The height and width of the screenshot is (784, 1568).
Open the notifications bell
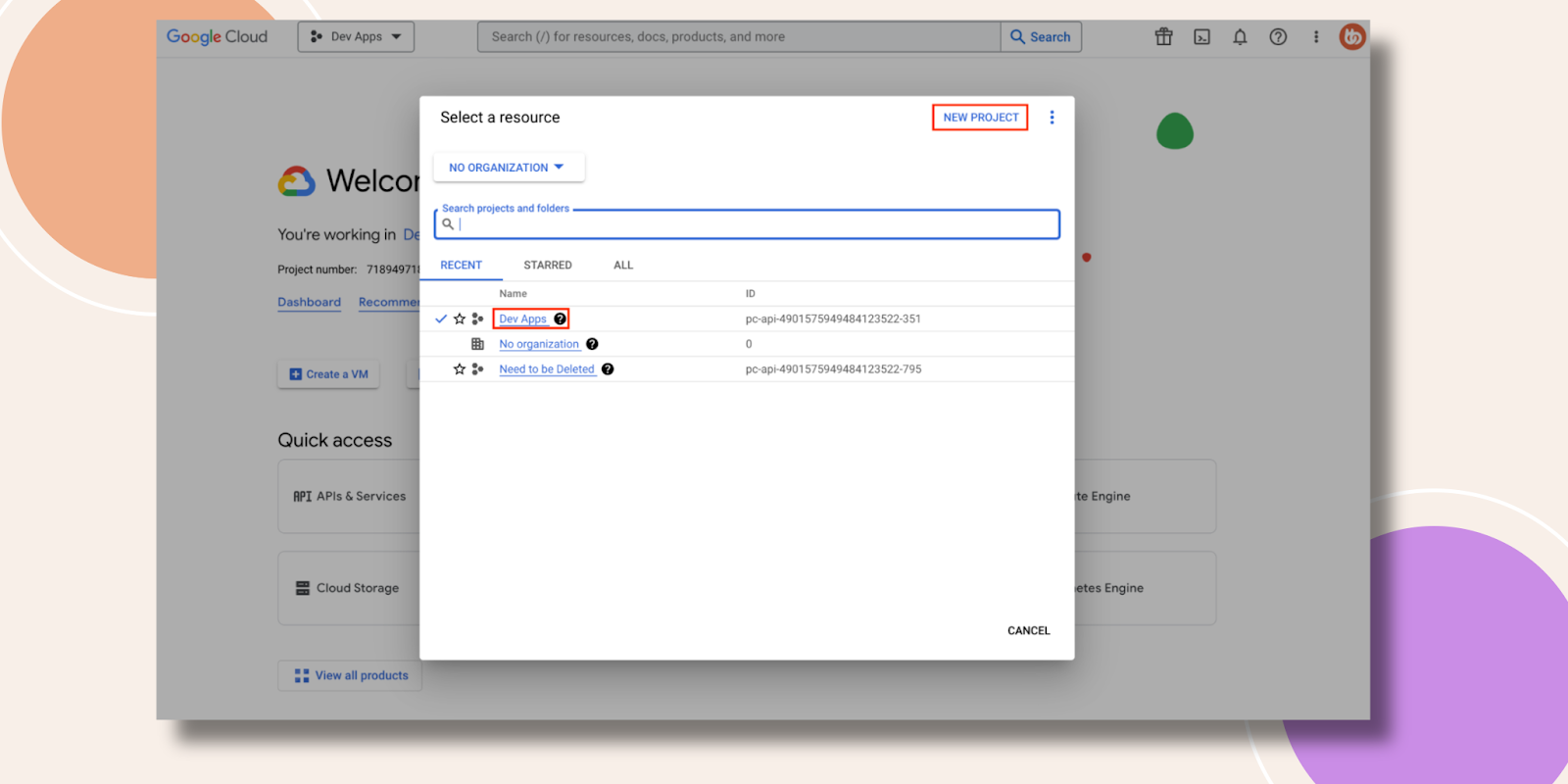(1240, 36)
